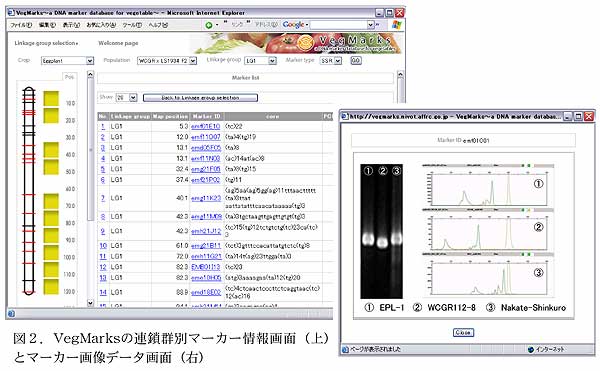Viewport: 600px width, 371px height.
Task: Click the page icon in the popup window title bar
Action: click(345, 116)
